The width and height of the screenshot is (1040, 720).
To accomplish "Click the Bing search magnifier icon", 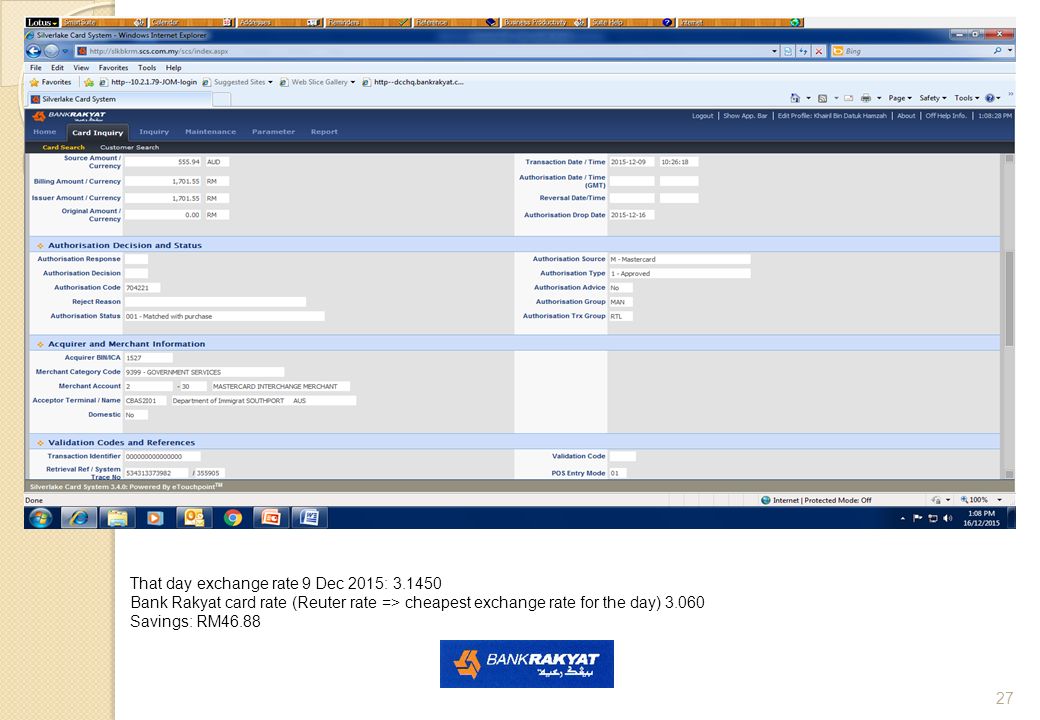I will (997, 50).
